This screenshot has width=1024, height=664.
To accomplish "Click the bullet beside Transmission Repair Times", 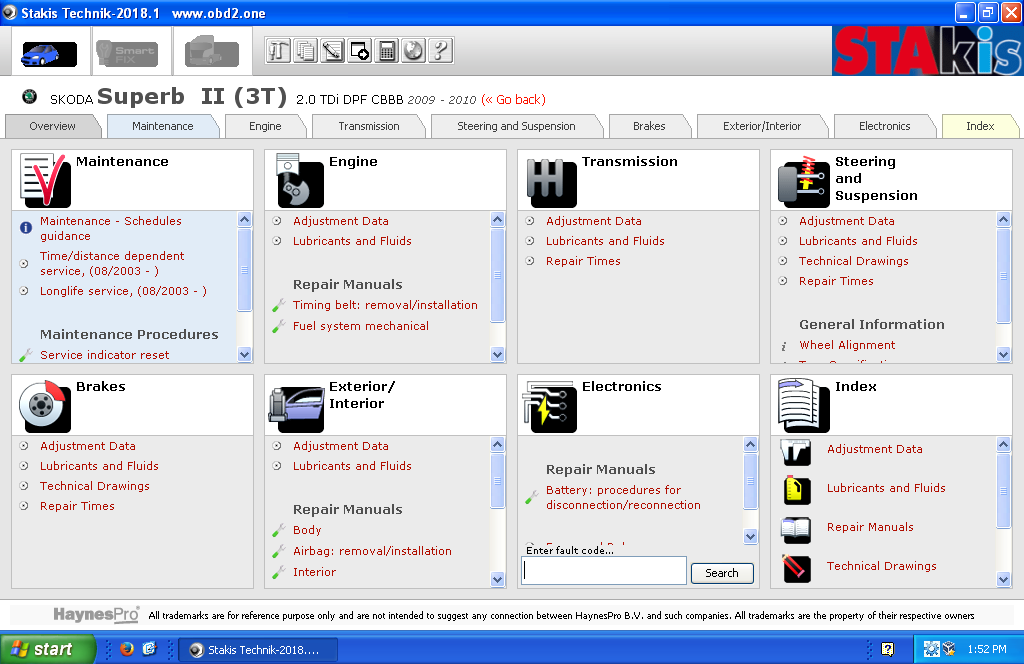I will coord(530,261).
